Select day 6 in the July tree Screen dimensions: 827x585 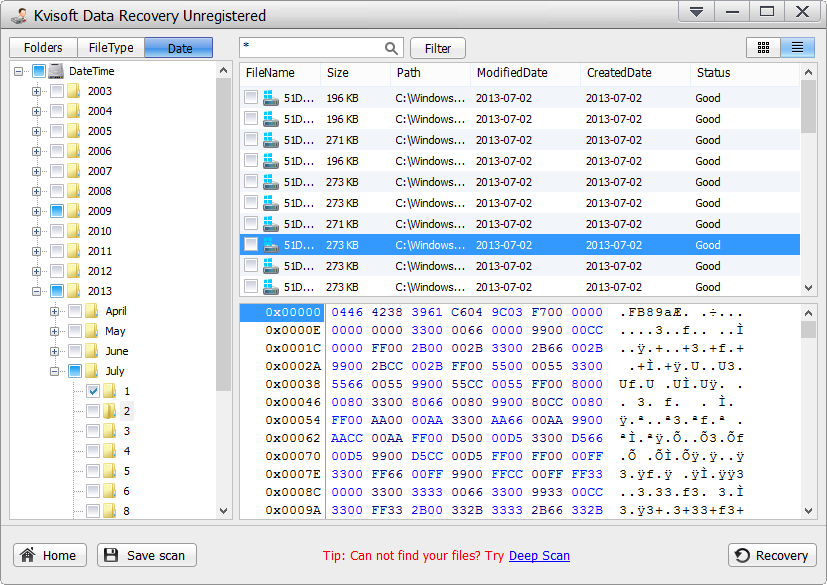[127, 491]
